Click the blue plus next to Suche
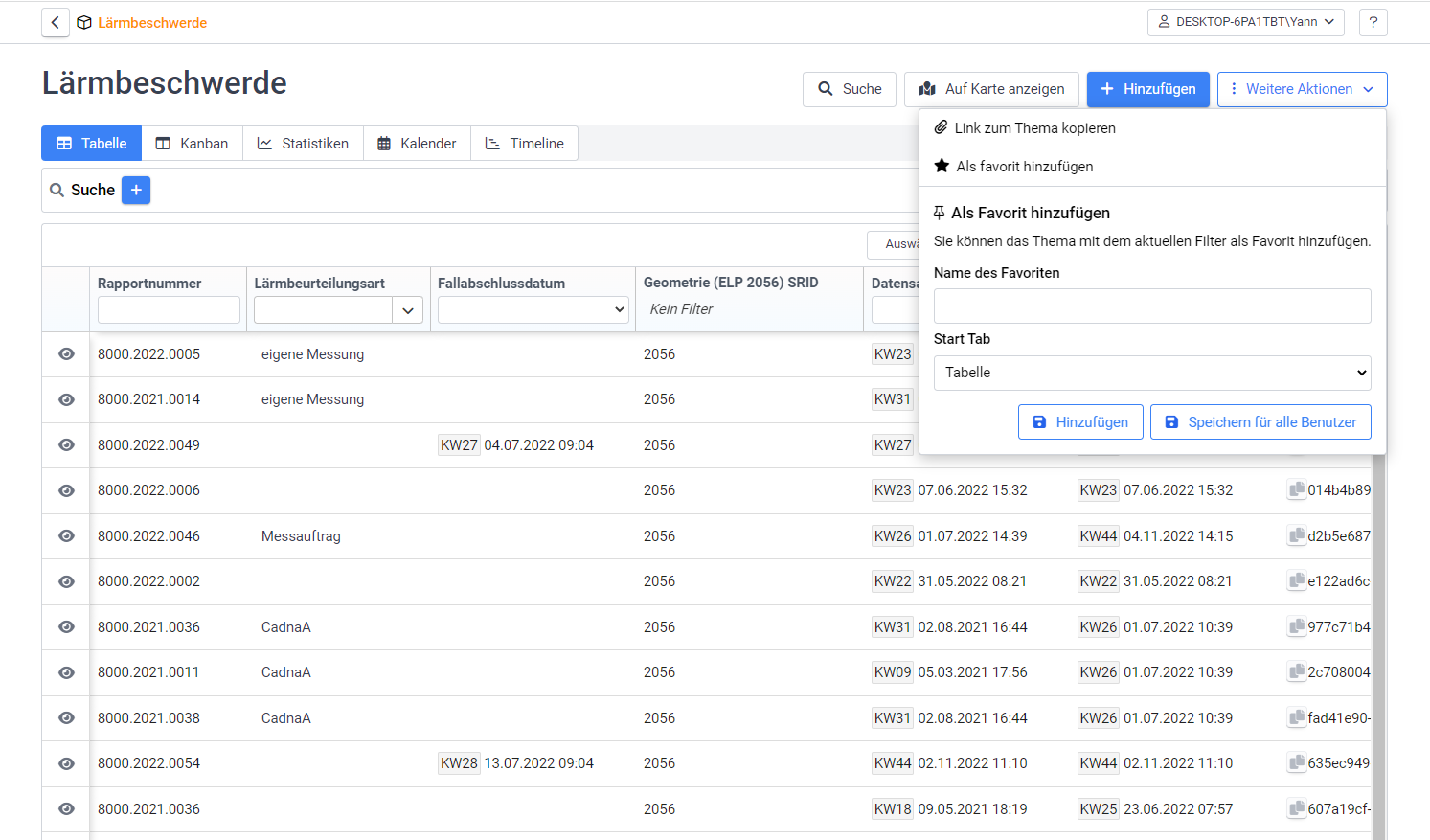This screenshot has width=1430, height=840. tap(136, 190)
